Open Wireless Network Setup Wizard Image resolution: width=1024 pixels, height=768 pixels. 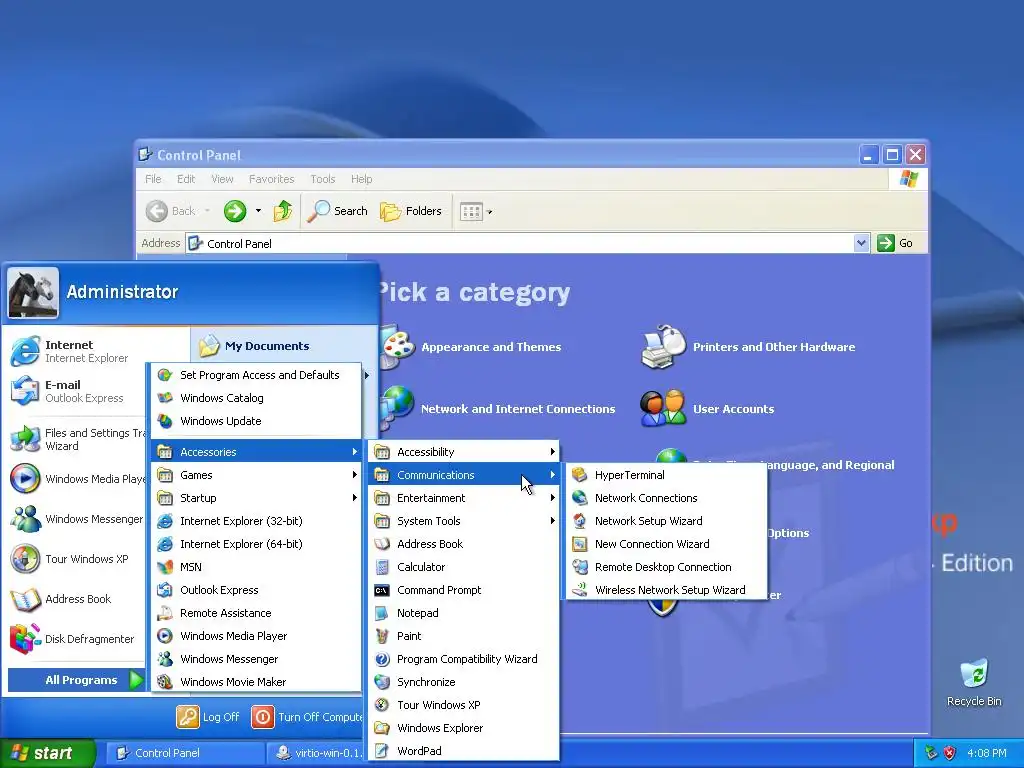coord(666,590)
